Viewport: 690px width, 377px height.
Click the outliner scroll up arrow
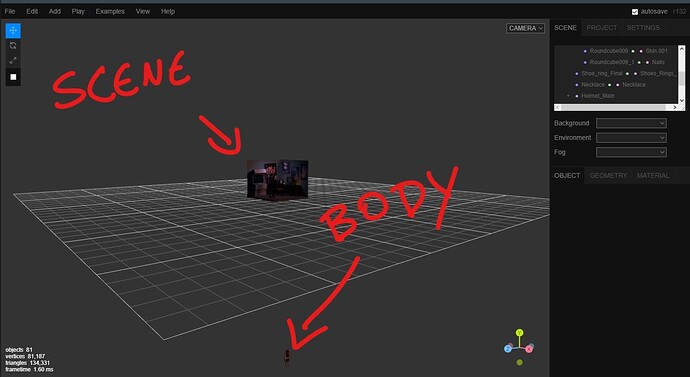682,49
